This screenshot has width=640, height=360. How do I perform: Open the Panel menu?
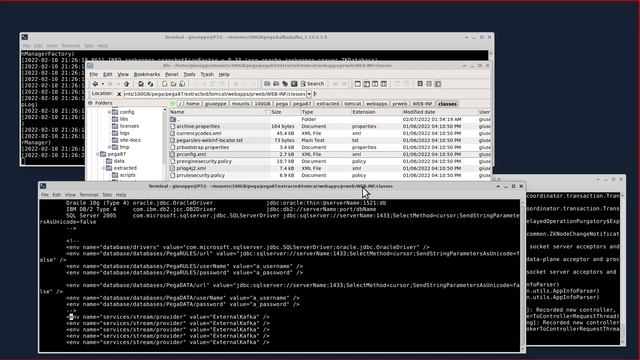pyautogui.click(x=171, y=74)
